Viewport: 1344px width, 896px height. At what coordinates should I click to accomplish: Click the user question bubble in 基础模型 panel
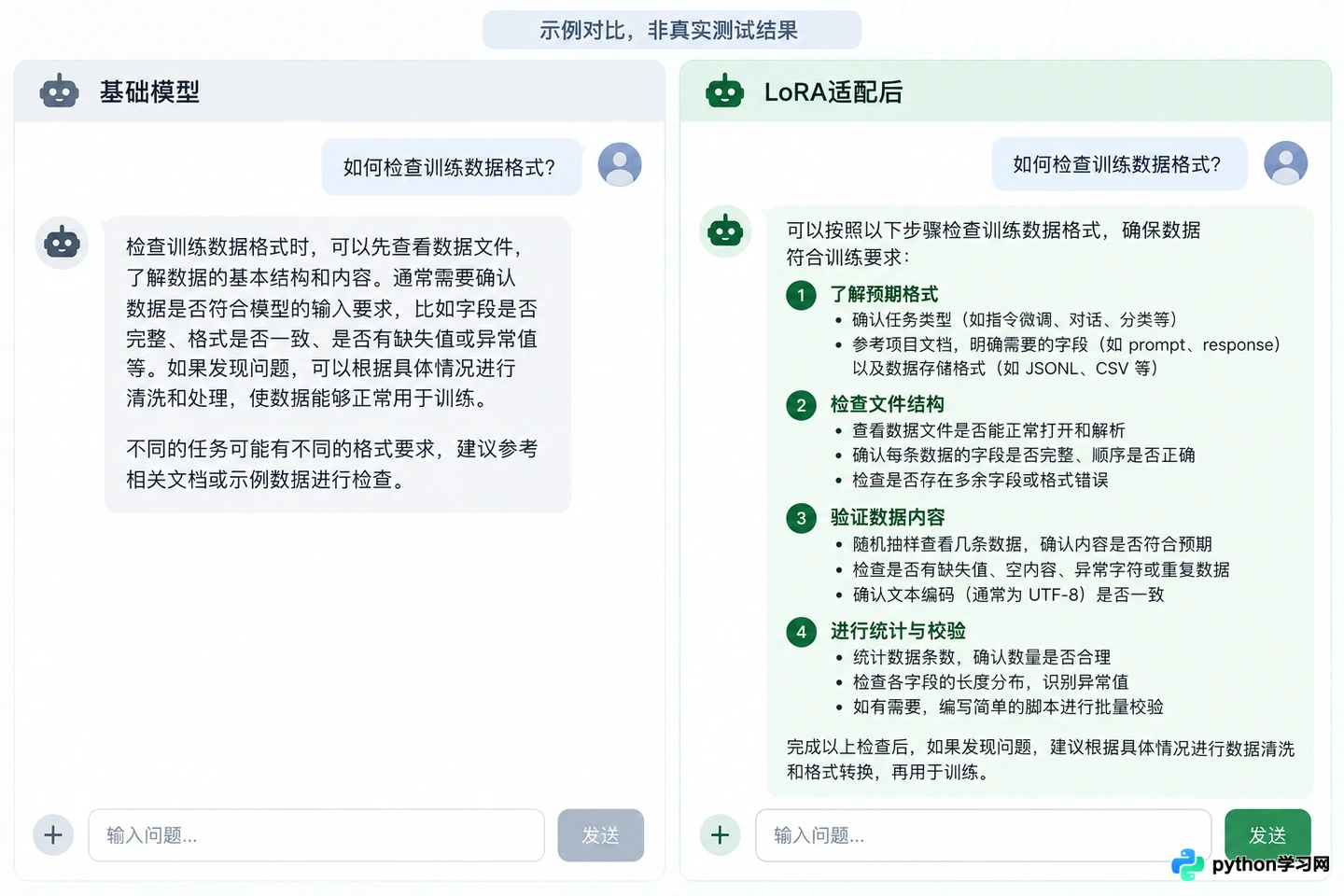coord(452,167)
